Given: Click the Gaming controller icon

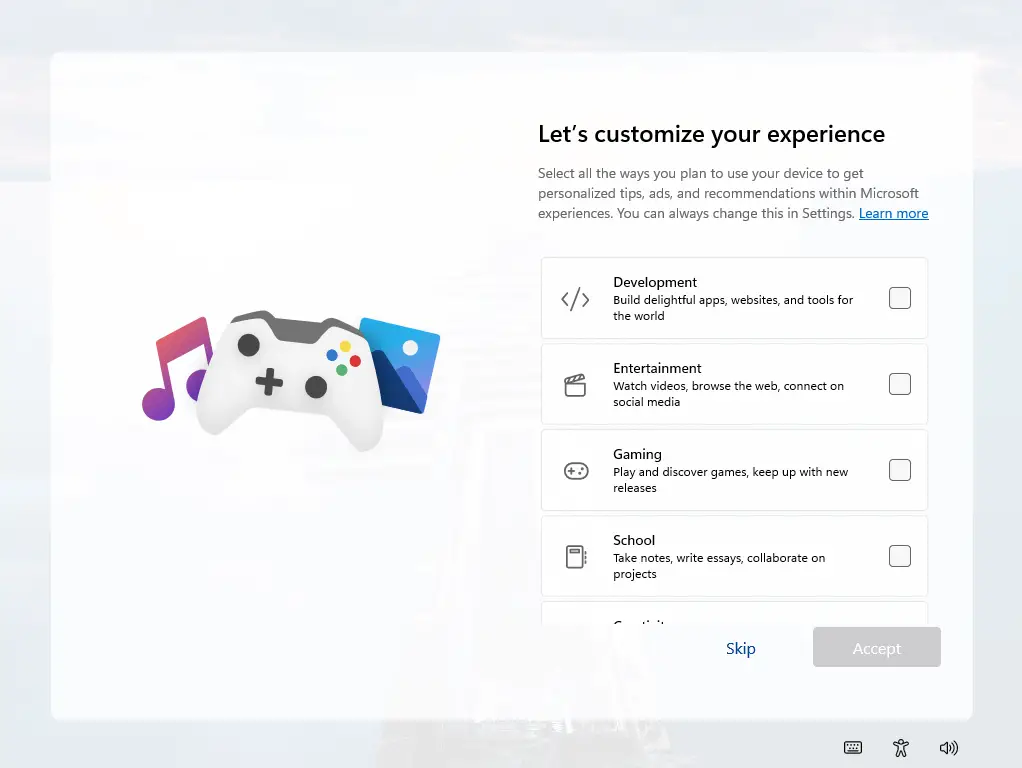Looking at the screenshot, I should point(576,471).
